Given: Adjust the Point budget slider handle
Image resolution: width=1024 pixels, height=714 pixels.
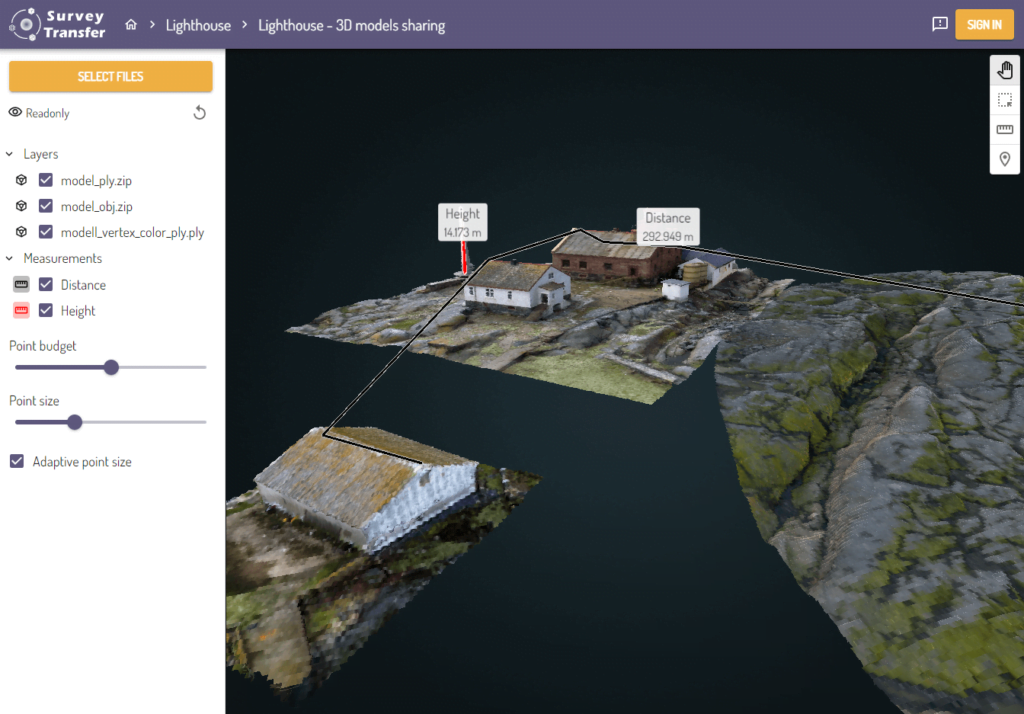Looking at the screenshot, I should point(110,367).
